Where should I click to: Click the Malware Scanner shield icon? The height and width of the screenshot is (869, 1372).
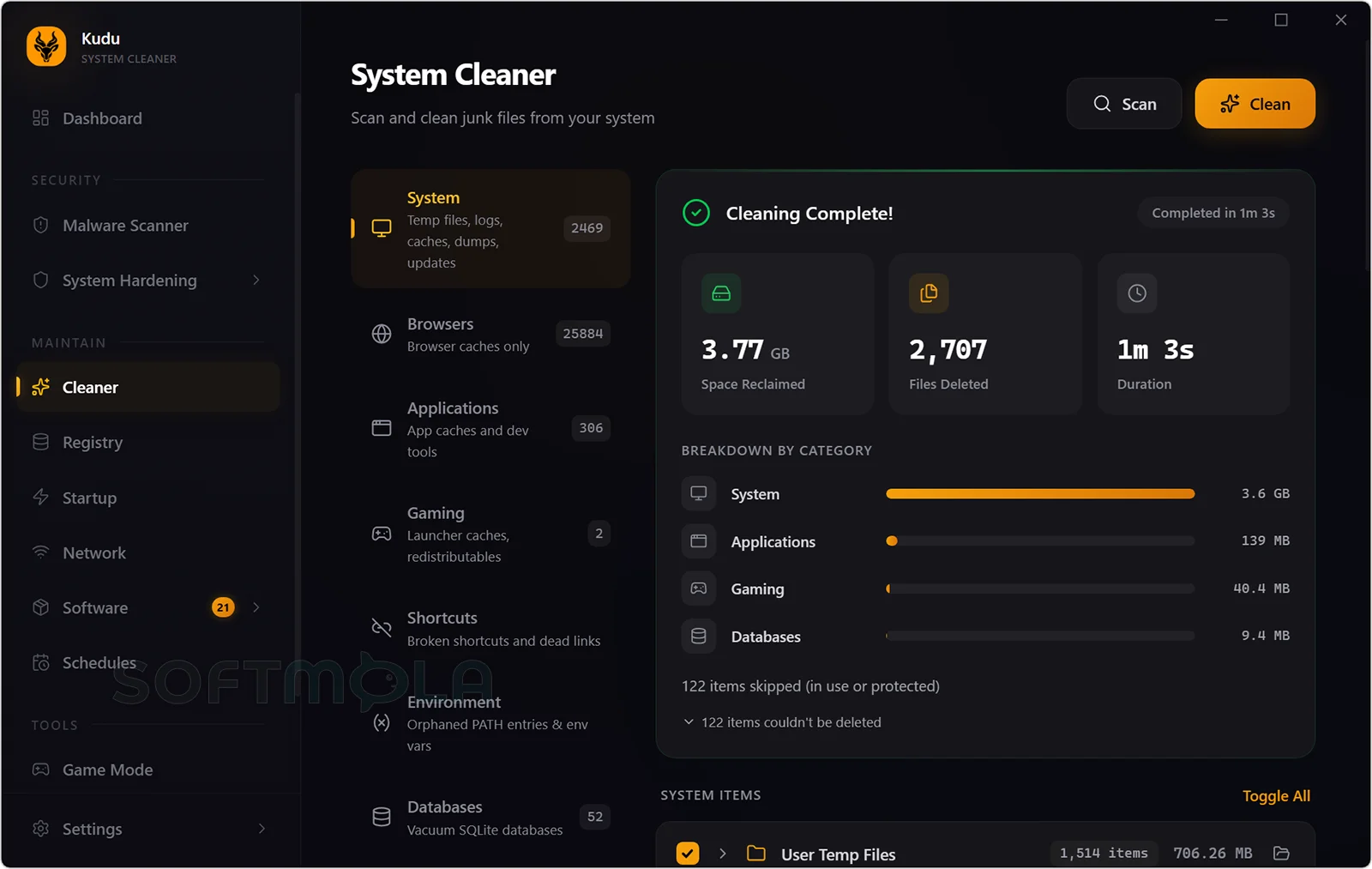(x=40, y=226)
